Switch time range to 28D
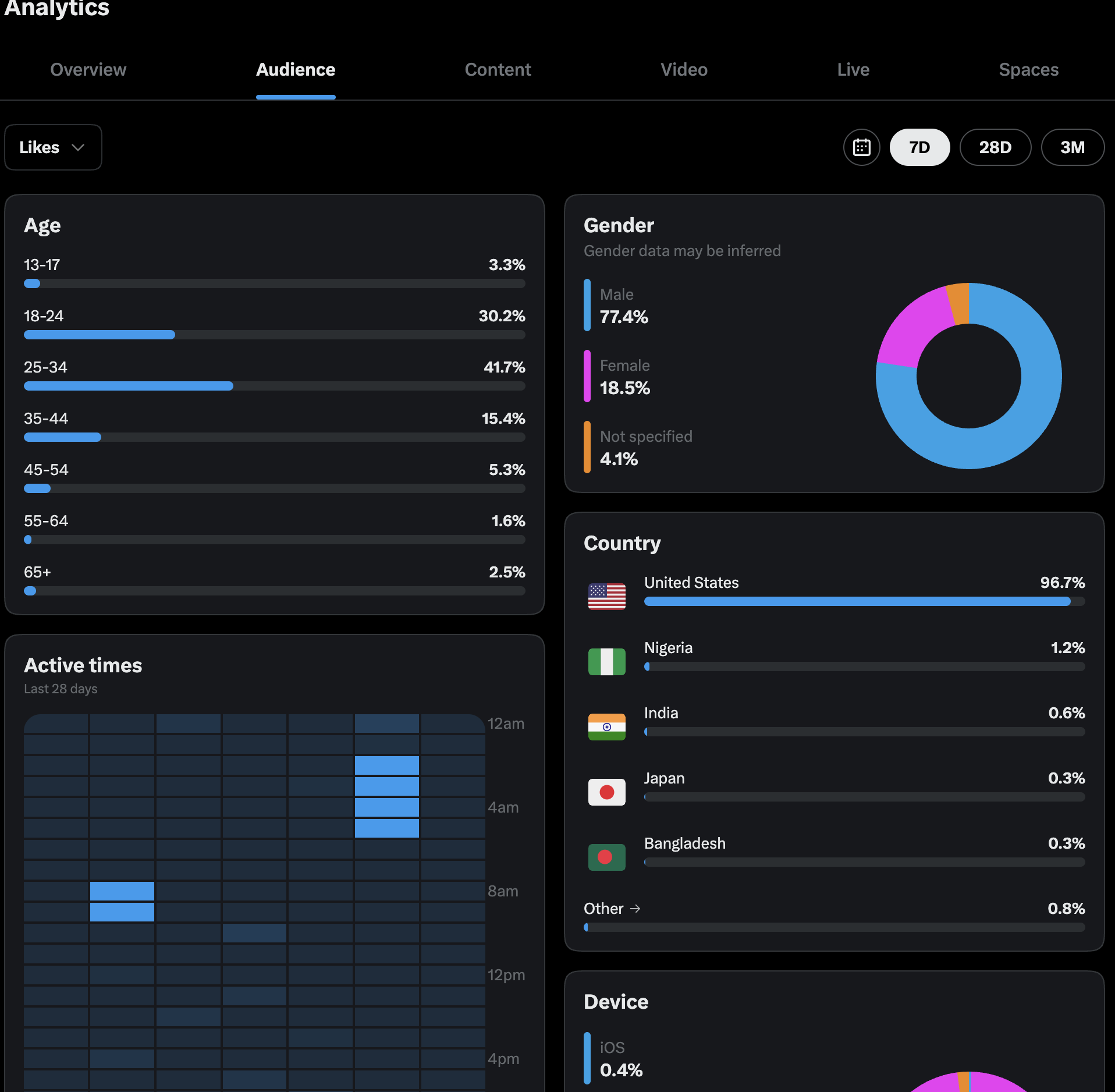Viewport: 1115px width, 1092px height. tap(995, 147)
